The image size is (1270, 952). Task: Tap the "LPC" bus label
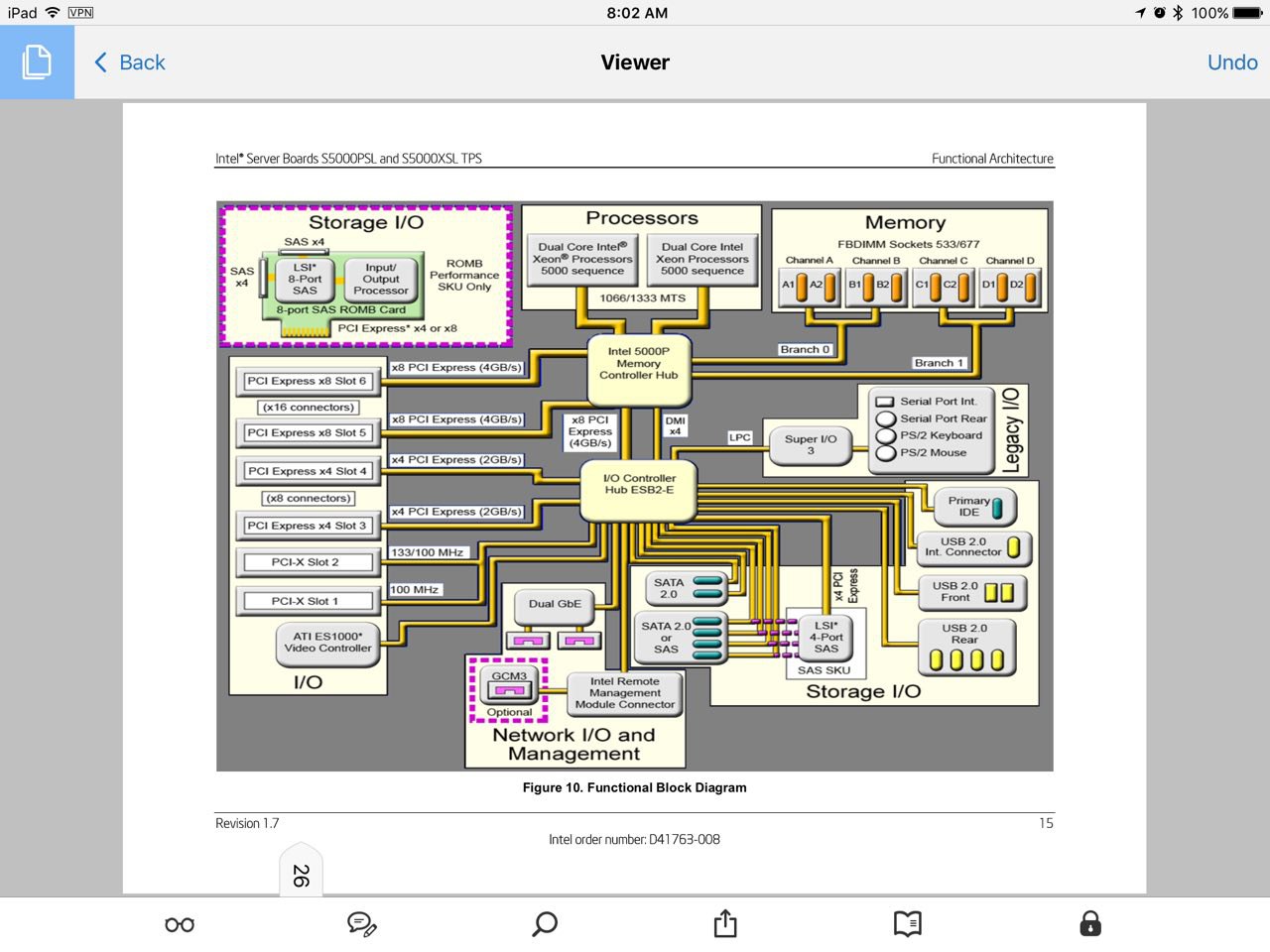(x=740, y=437)
